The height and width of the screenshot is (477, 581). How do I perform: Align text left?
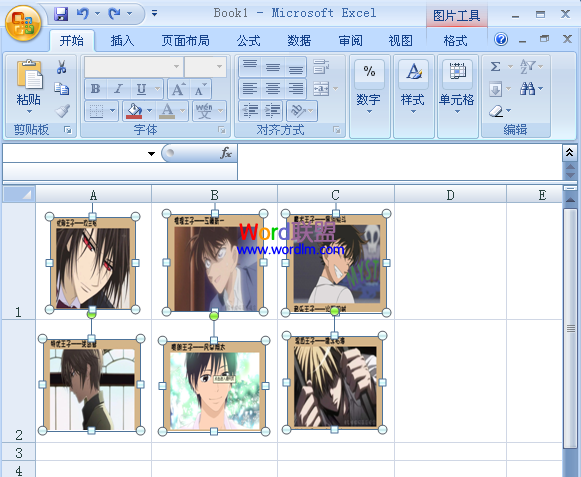click(250, 89)
